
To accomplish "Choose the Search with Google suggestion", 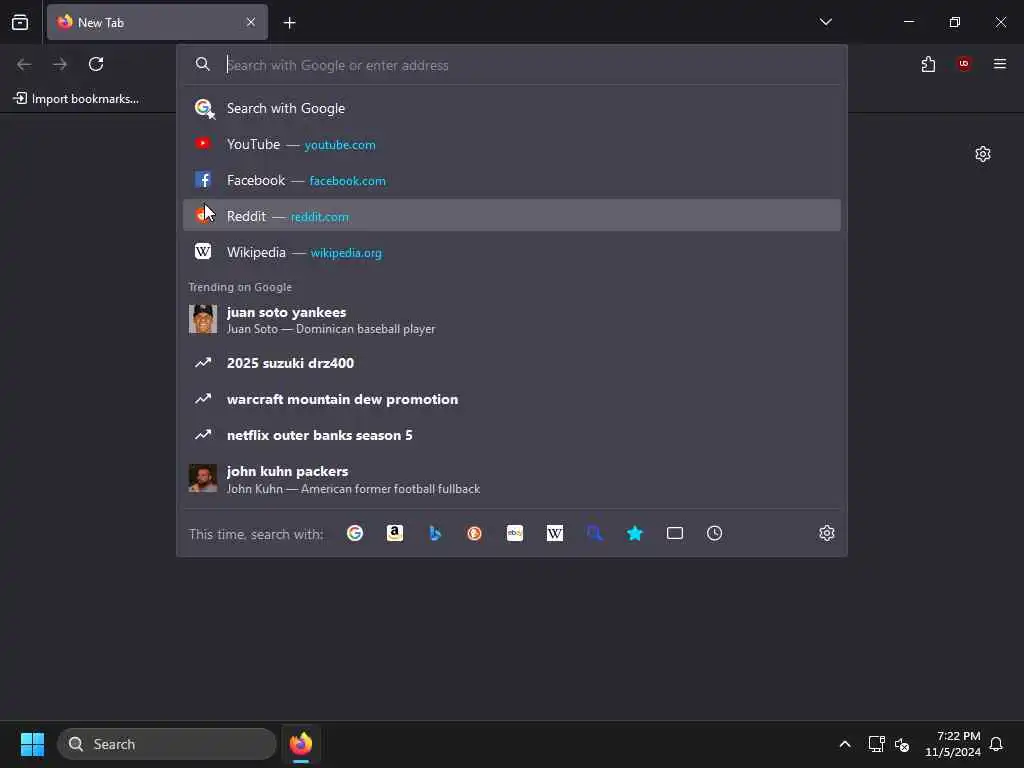I will [x=512, y=108].
